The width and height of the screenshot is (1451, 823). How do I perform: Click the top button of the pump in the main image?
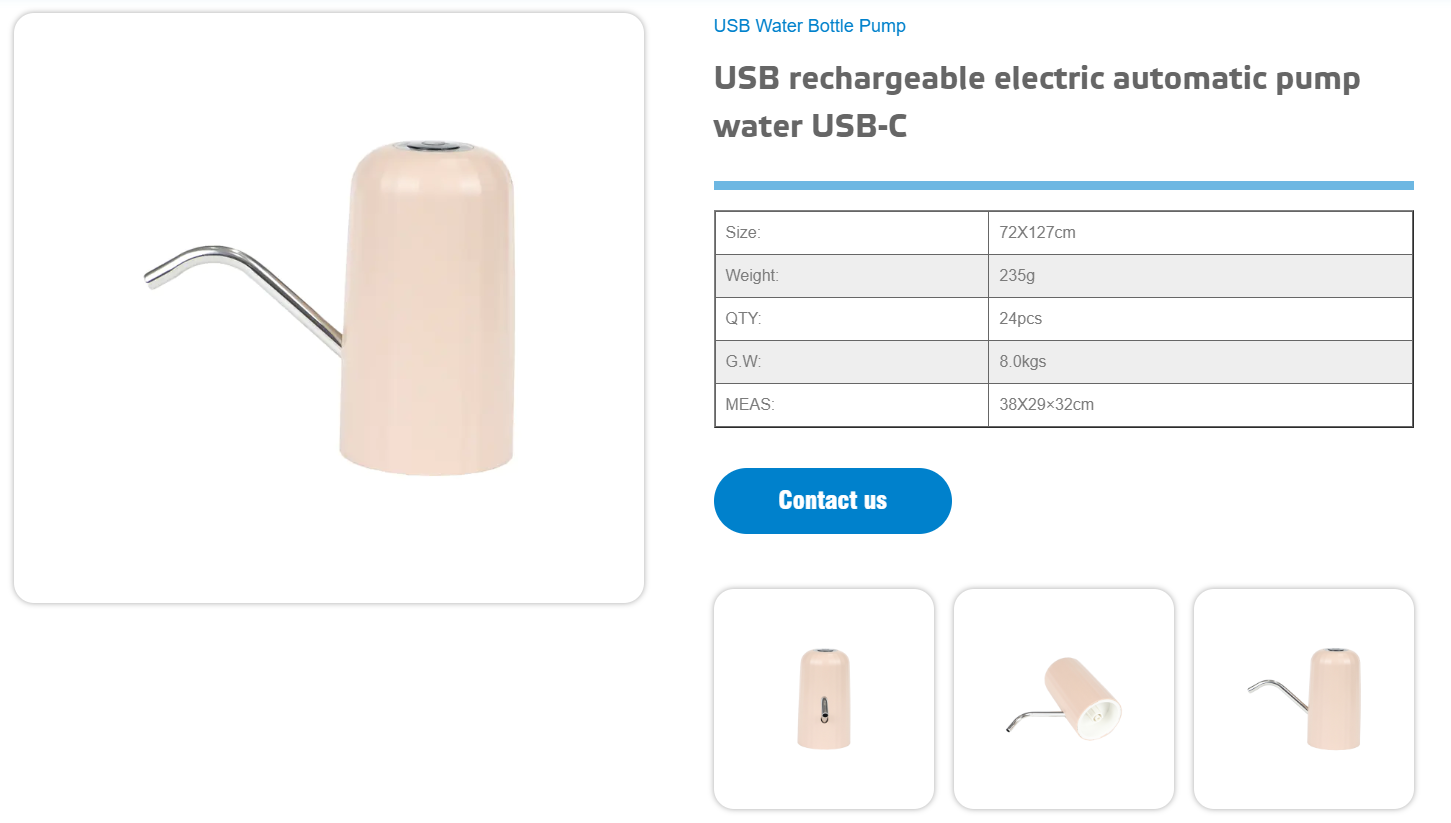click(433, 146)
